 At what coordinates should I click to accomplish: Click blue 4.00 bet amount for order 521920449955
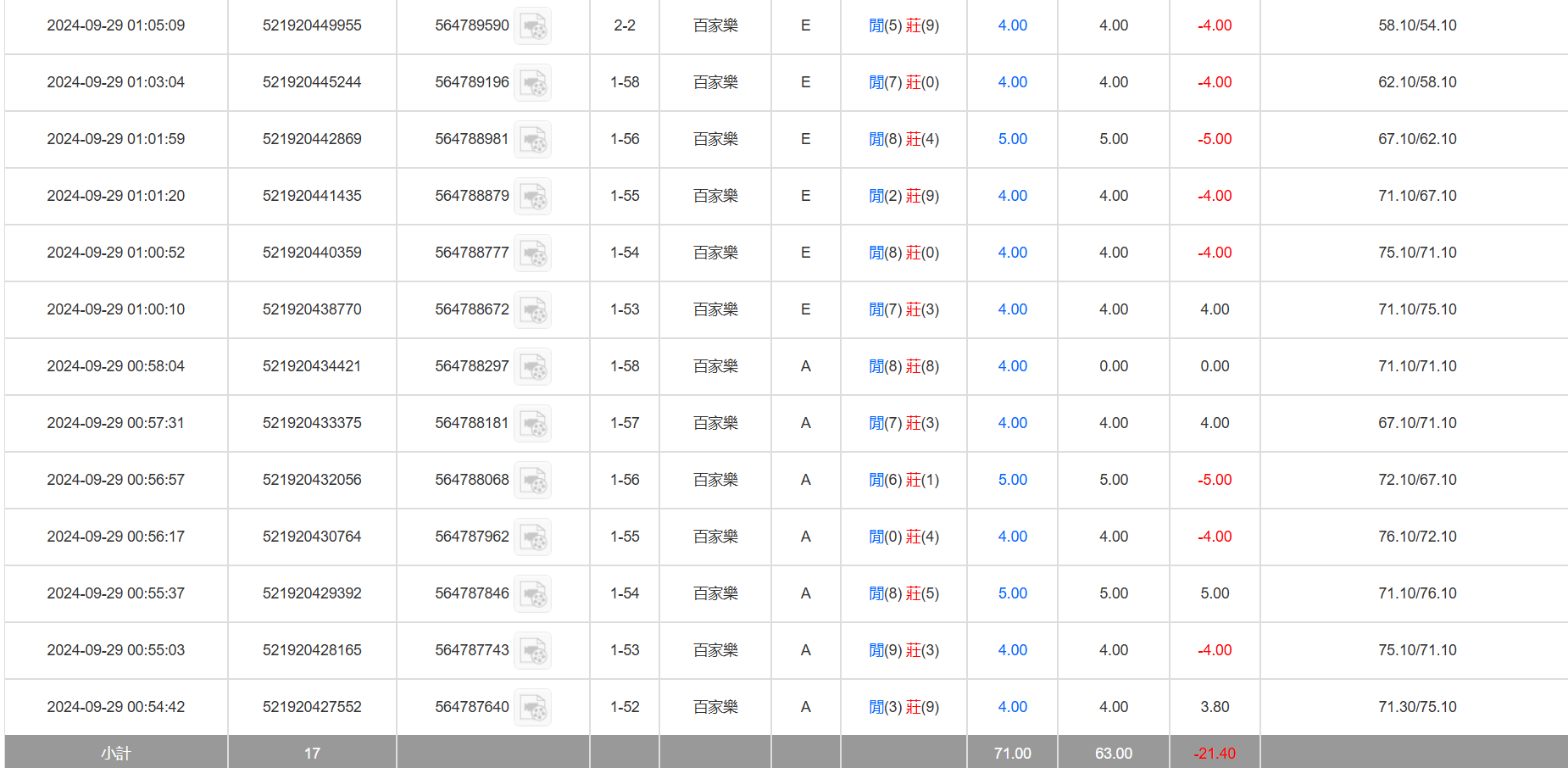1012,25
